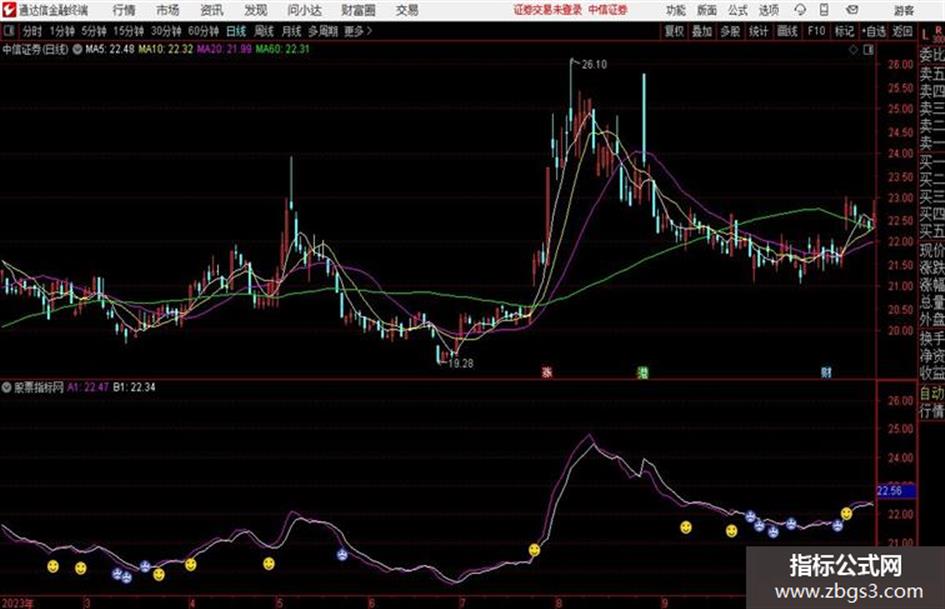Click the 财 marker on the date strip
Viewport: 945px width, 609px height.
click(826, 373)
